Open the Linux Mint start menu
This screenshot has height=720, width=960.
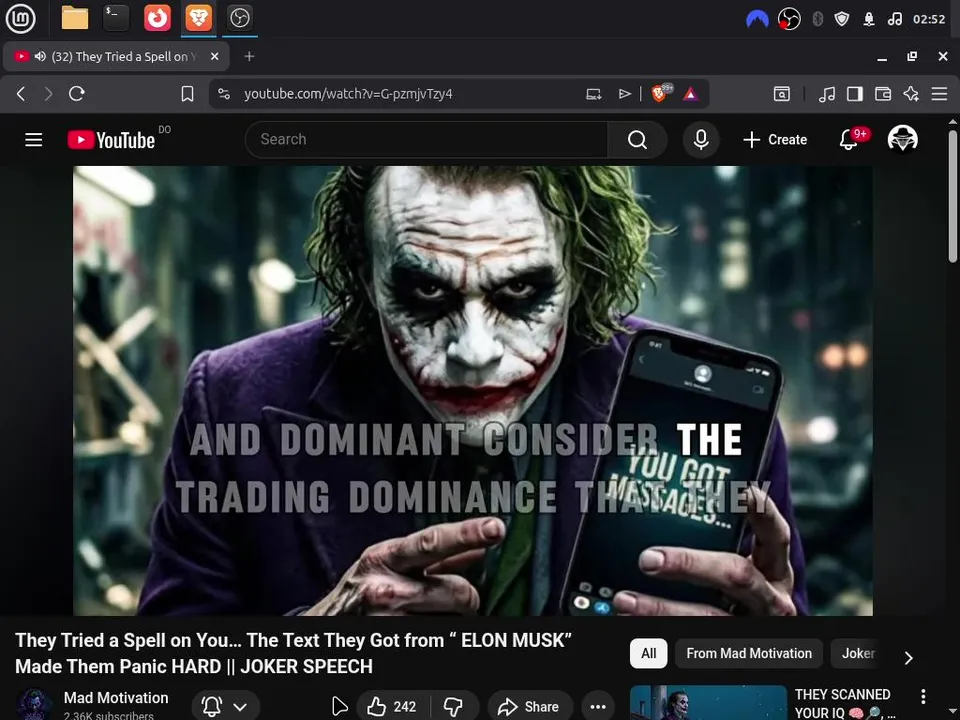click(x=20, y=18)
